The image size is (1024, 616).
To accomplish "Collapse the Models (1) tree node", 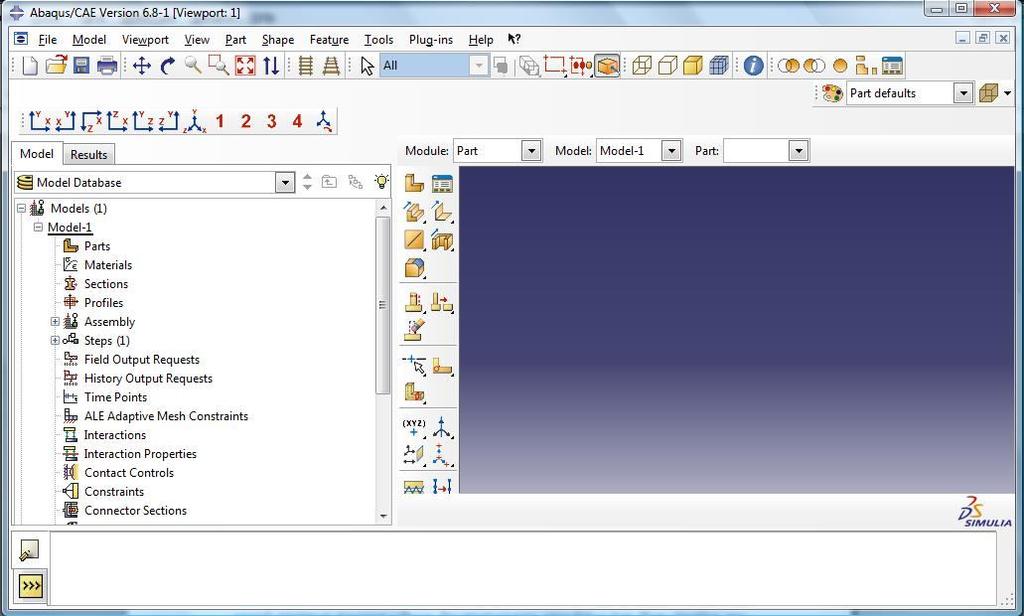I will (21, 208).
